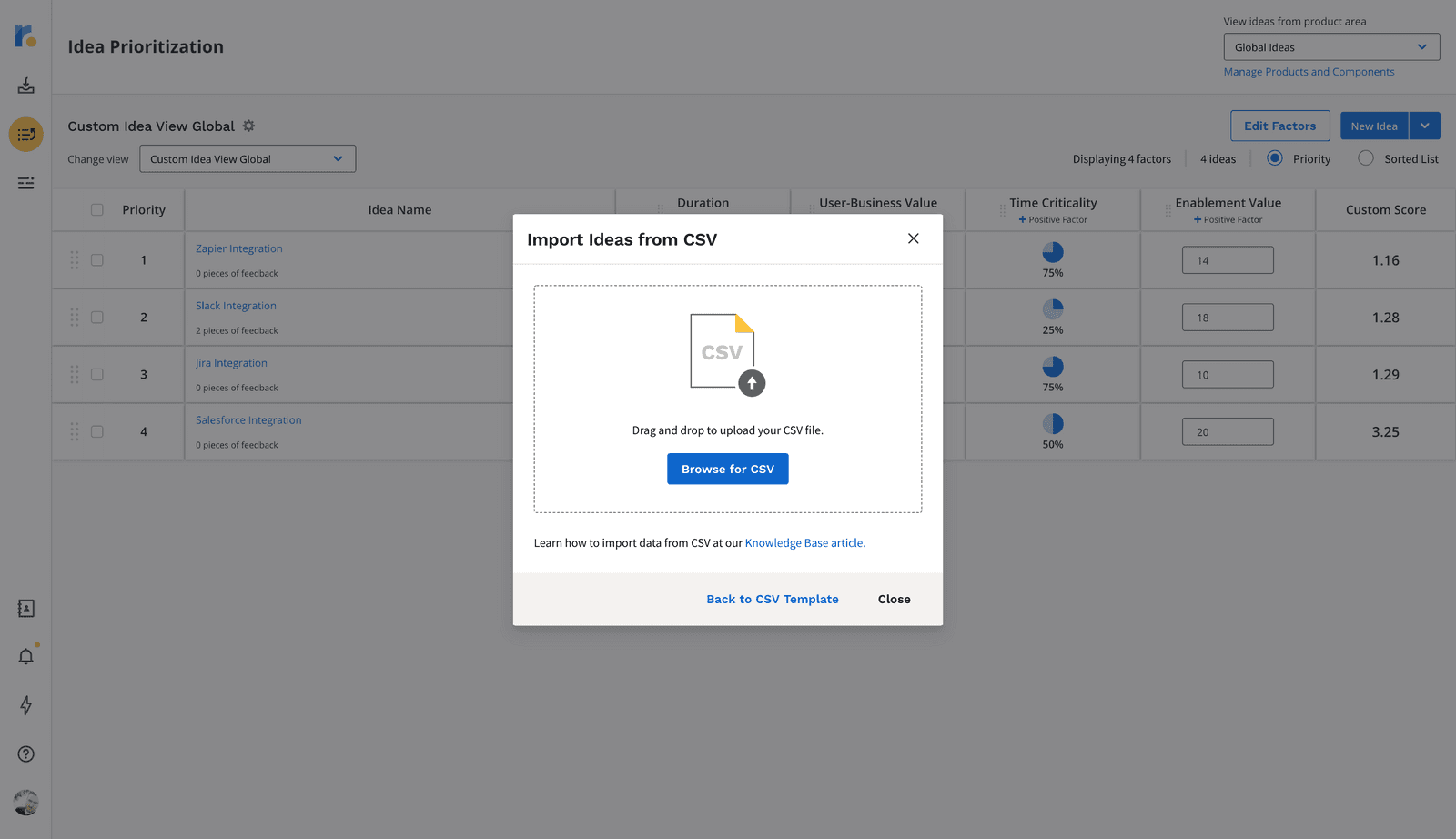Open the feature filters icon below prioritization
The height and width of the screenshot is (839, 1456).
(25, 183)
